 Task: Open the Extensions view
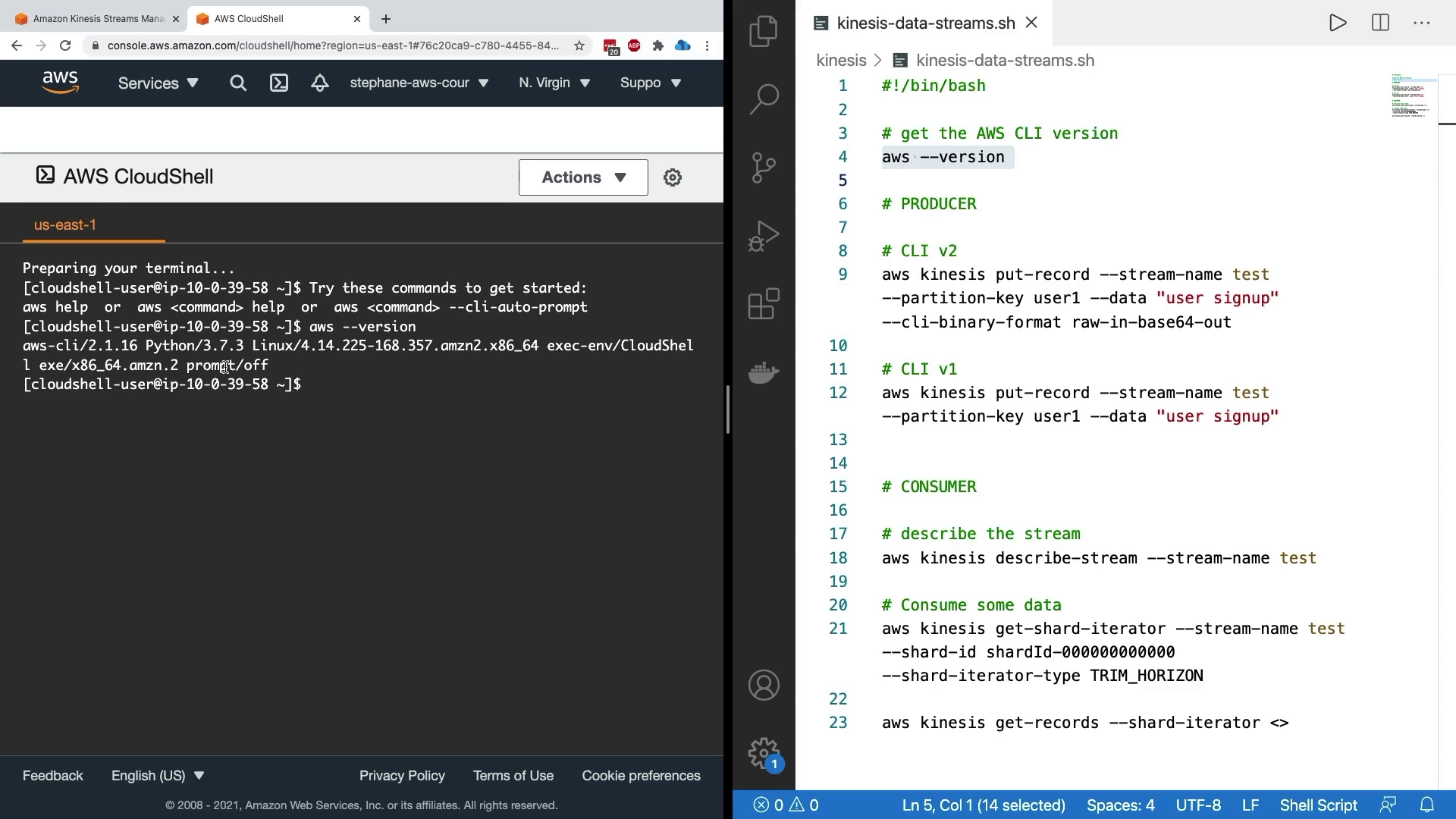764,304
